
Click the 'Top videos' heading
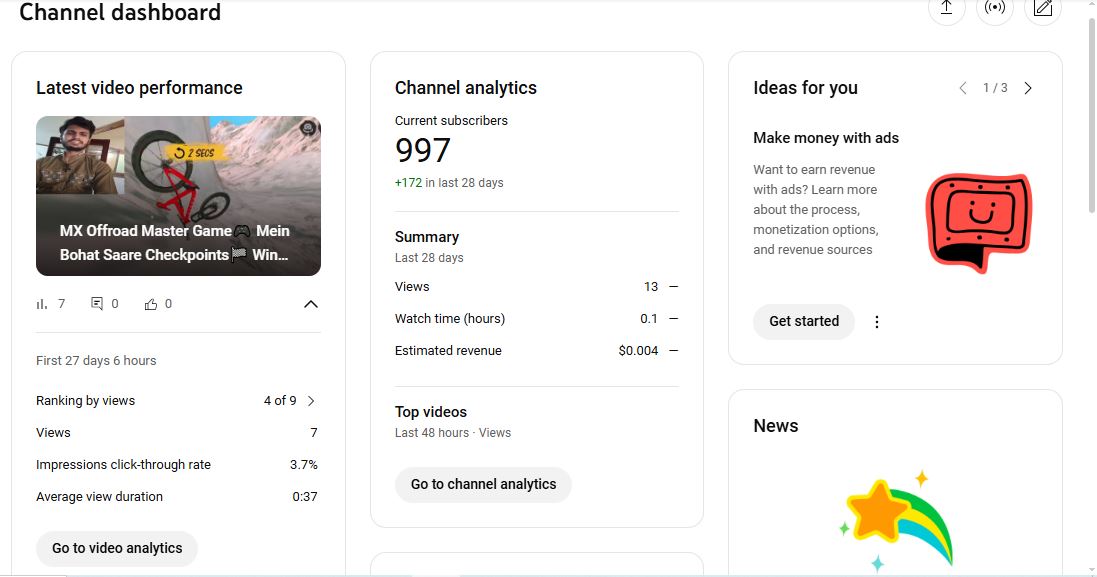tap(430, 412)
